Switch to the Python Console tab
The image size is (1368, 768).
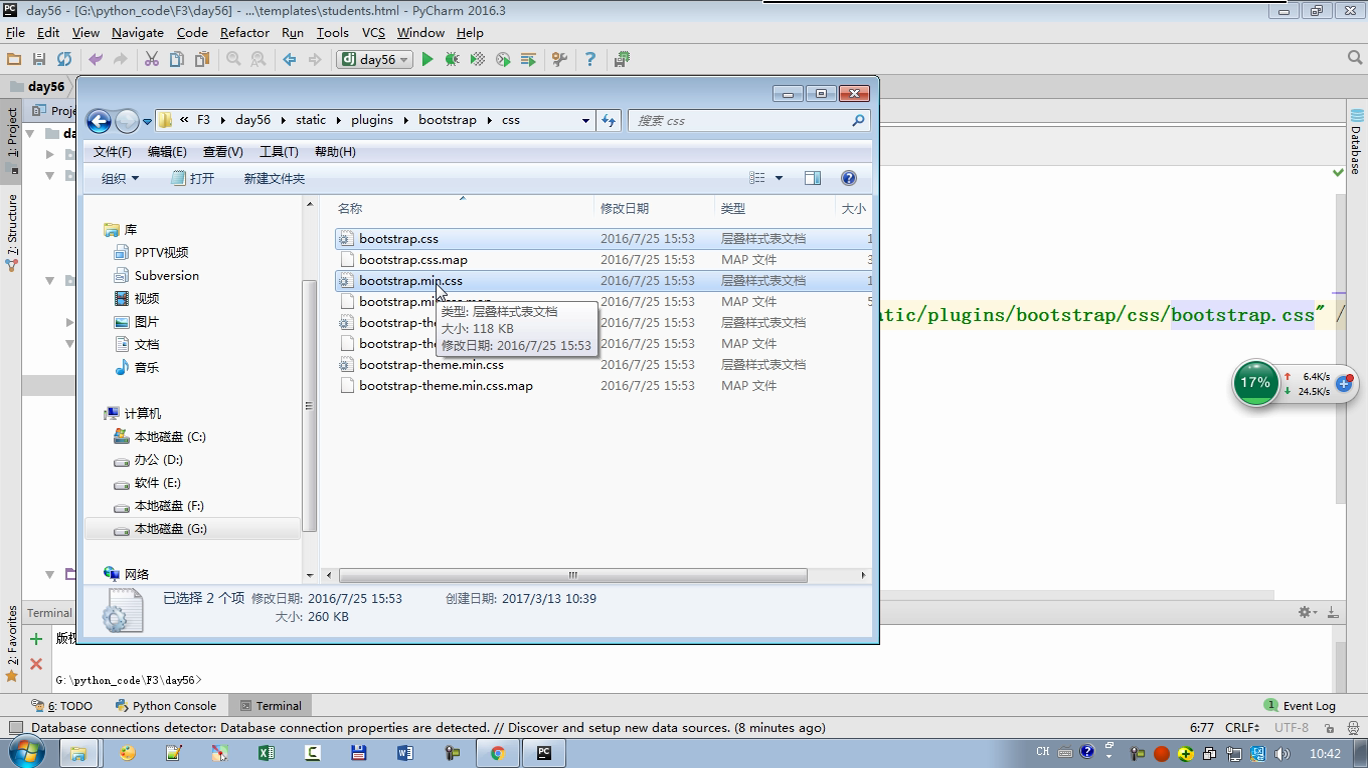pos(165,705)
